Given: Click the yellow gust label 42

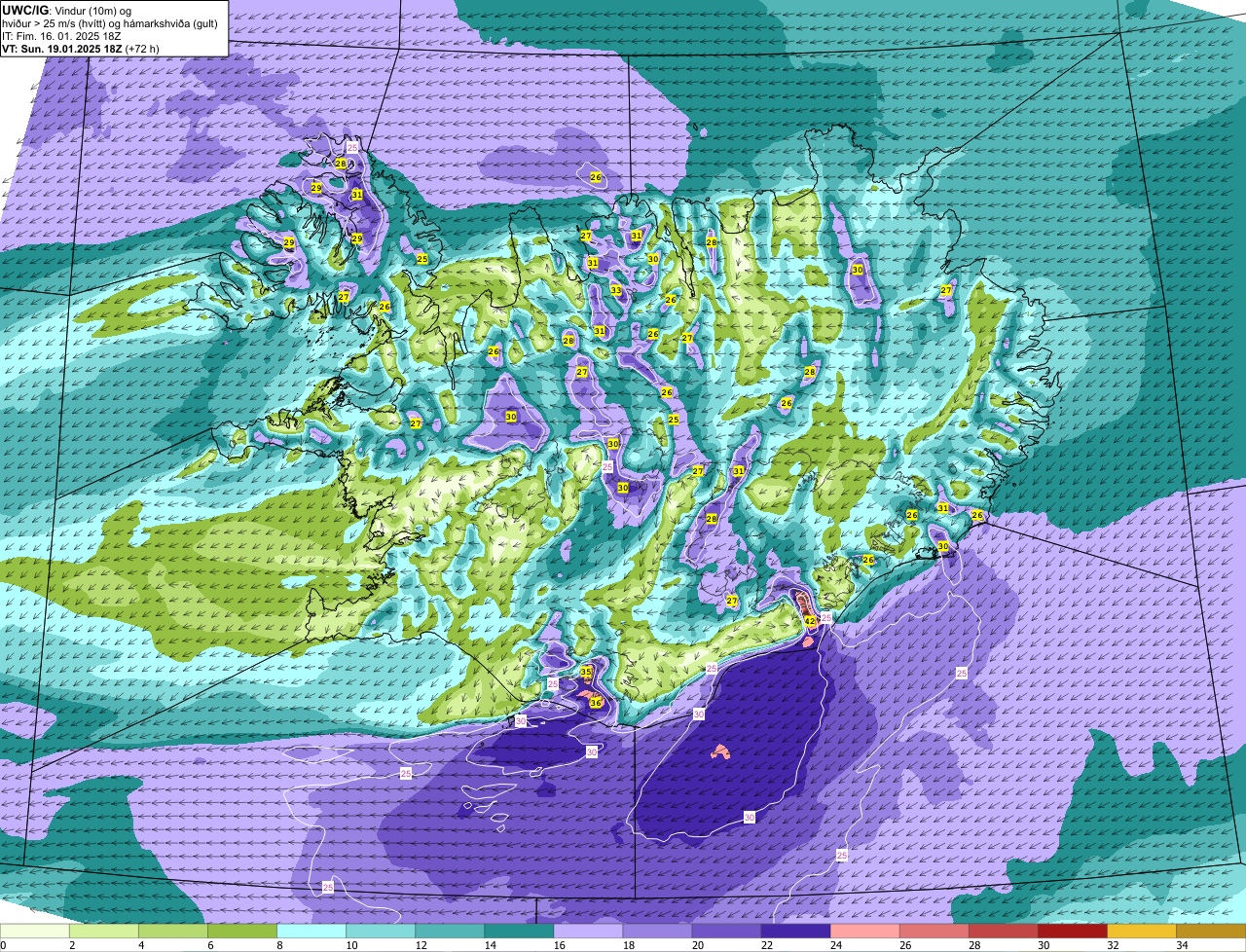Looking at the screenshot, I should click(810, 621).
